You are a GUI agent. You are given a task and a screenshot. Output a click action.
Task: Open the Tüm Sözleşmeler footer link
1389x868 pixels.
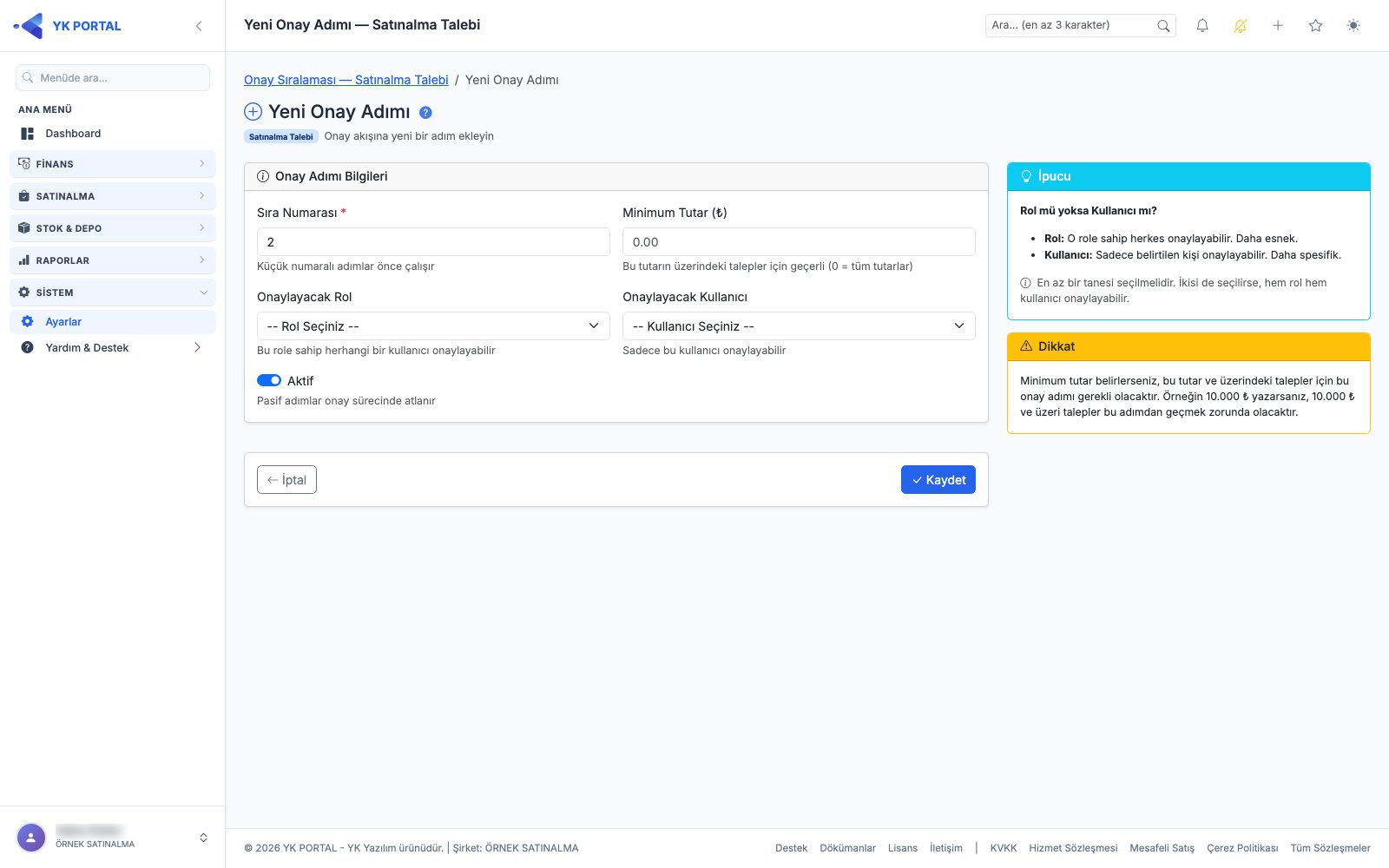coord(1330,848)
